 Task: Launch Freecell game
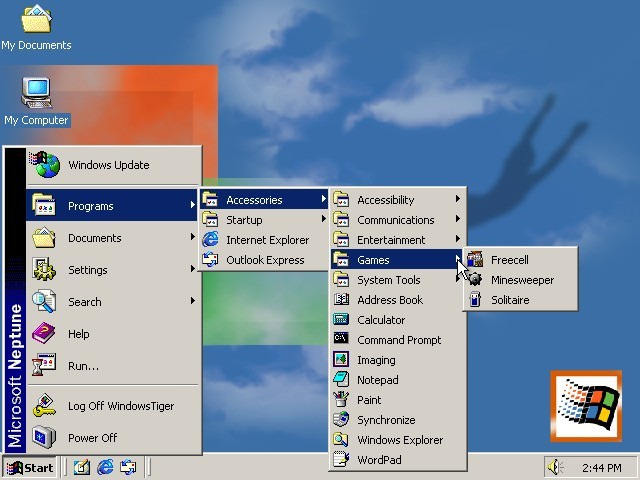(520, 260)
